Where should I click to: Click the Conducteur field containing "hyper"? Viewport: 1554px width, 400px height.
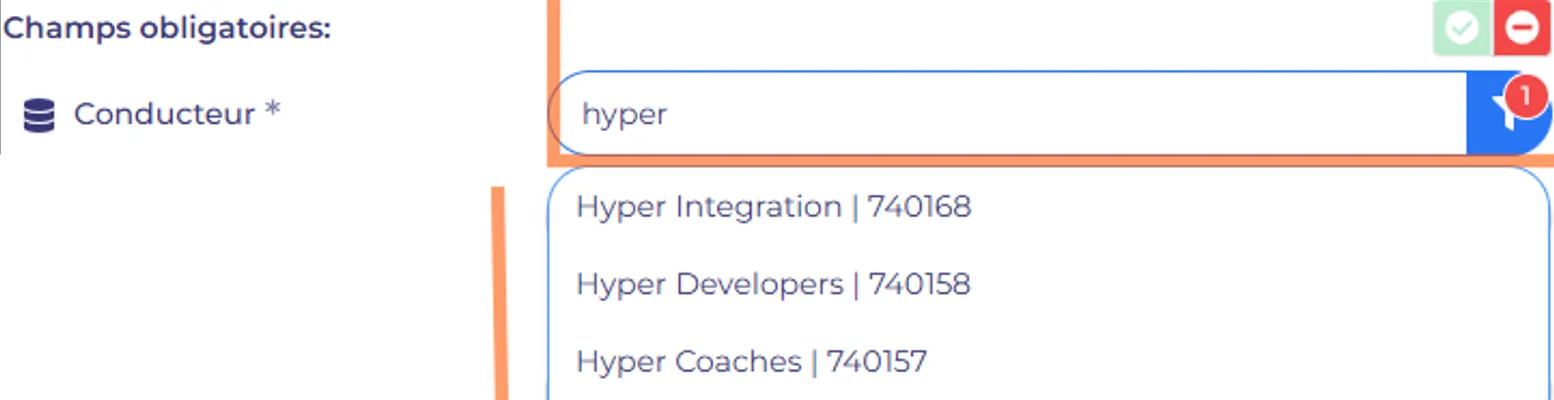[x=1007, y=114]
